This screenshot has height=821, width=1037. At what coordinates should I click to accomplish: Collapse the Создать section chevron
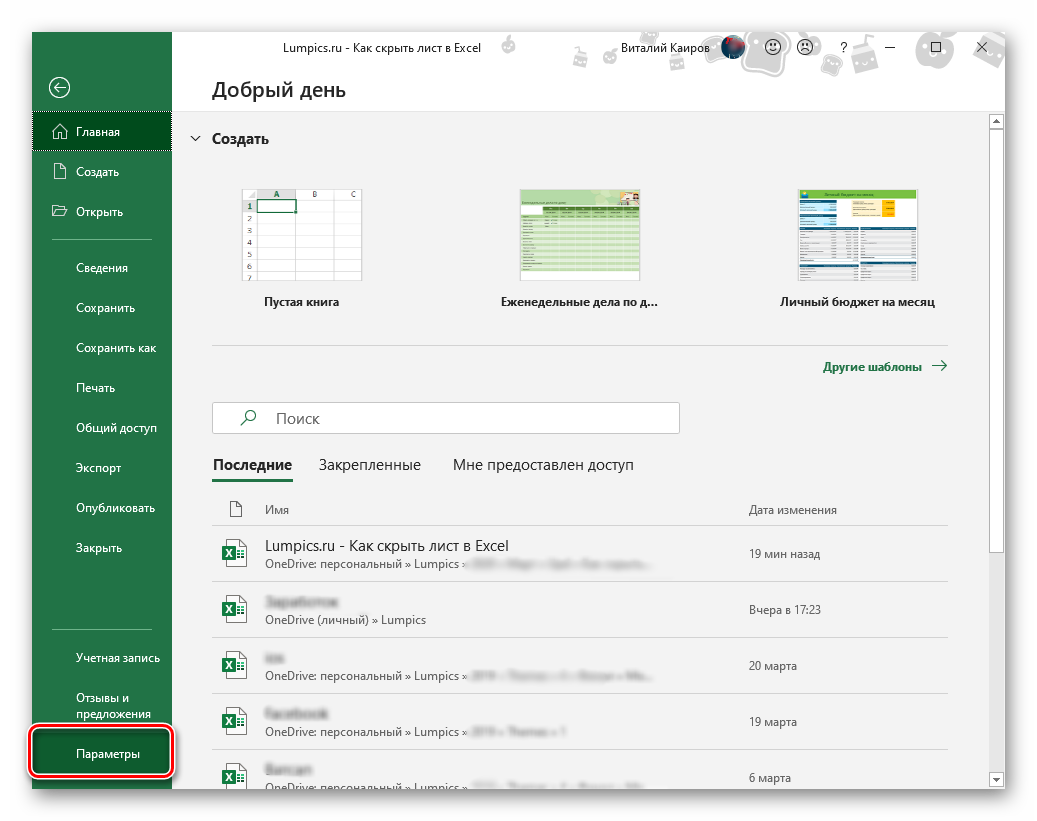(x=195, y=139)
